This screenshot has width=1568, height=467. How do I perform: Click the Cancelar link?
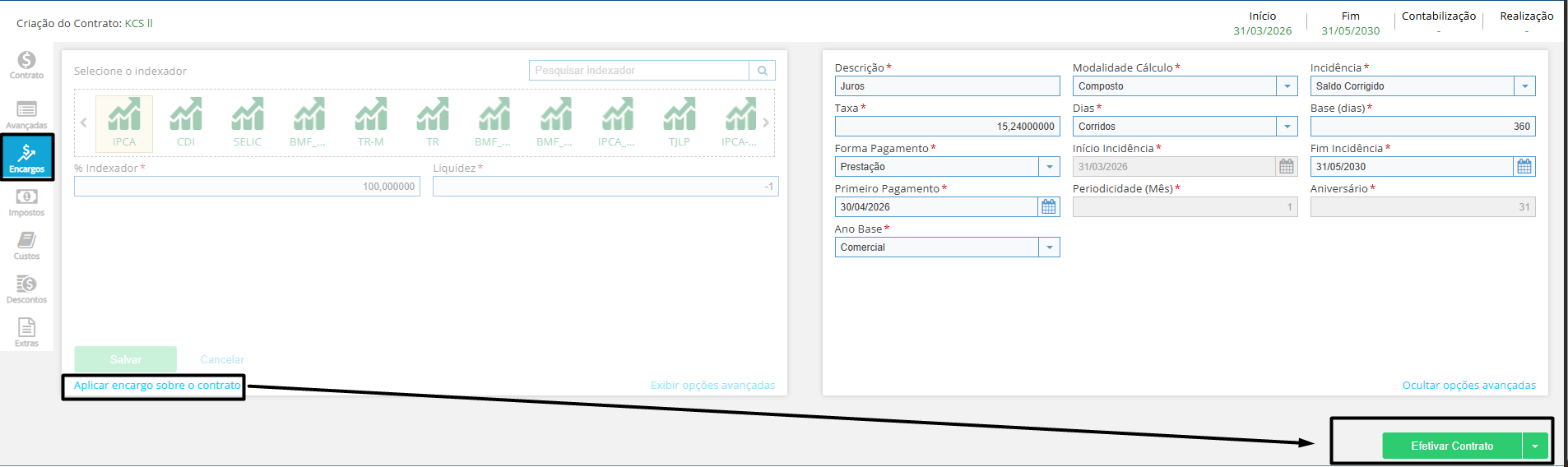[222, 359]
